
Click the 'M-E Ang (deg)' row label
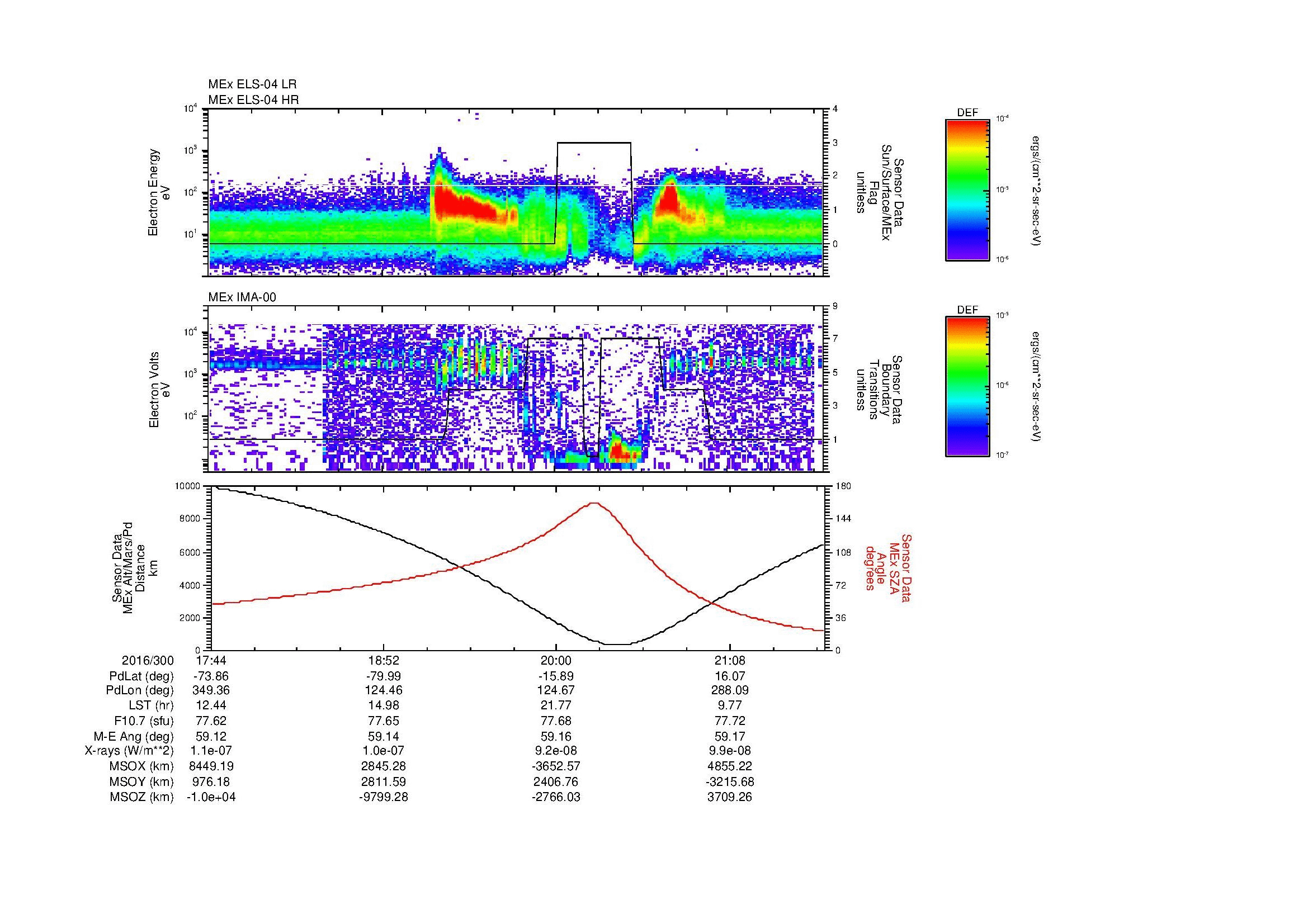(x=133, y=736)
